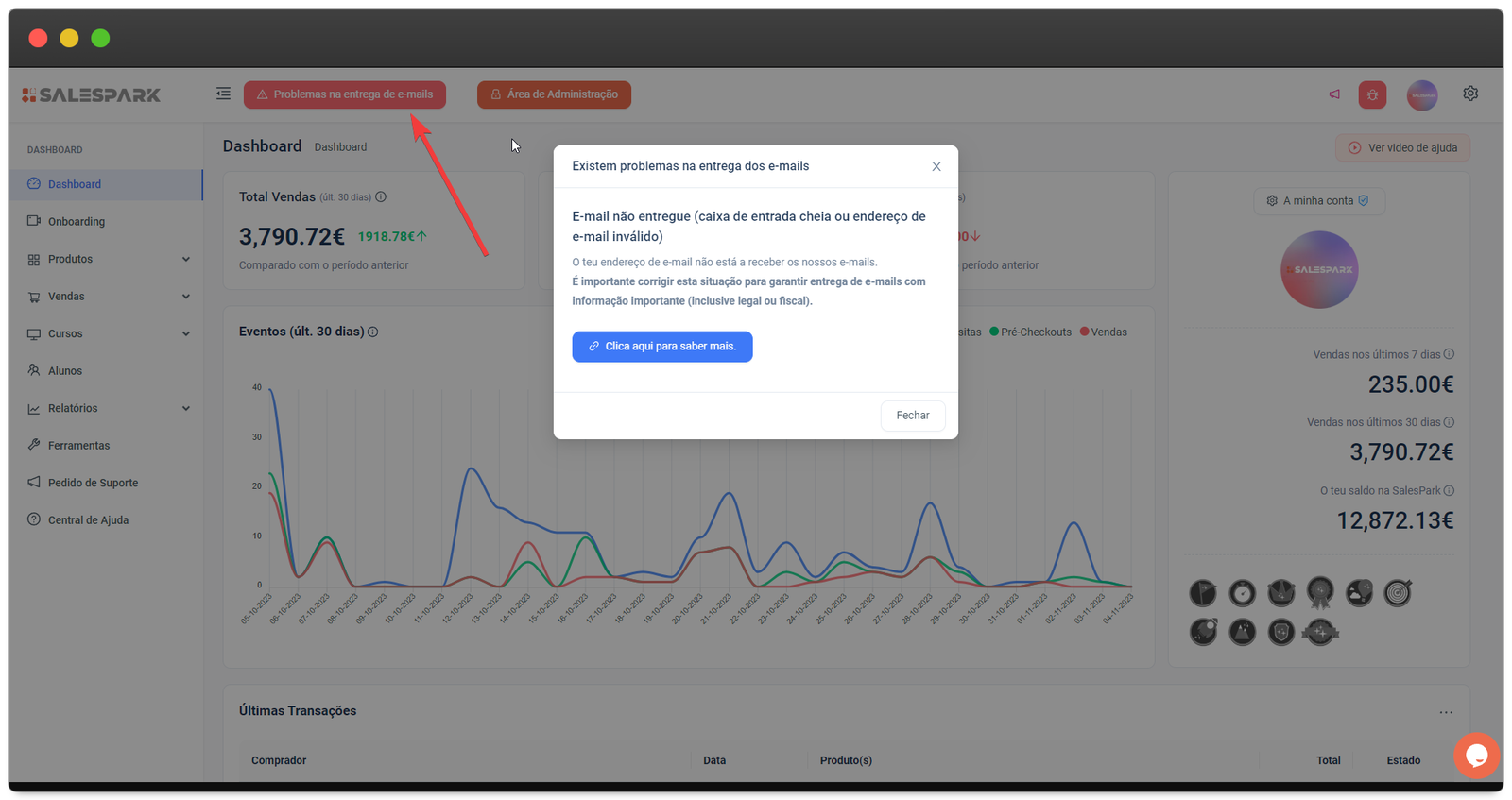Open three-dots menu in Últimas Transações
1512x800 pixels.
coord(1446,712)
